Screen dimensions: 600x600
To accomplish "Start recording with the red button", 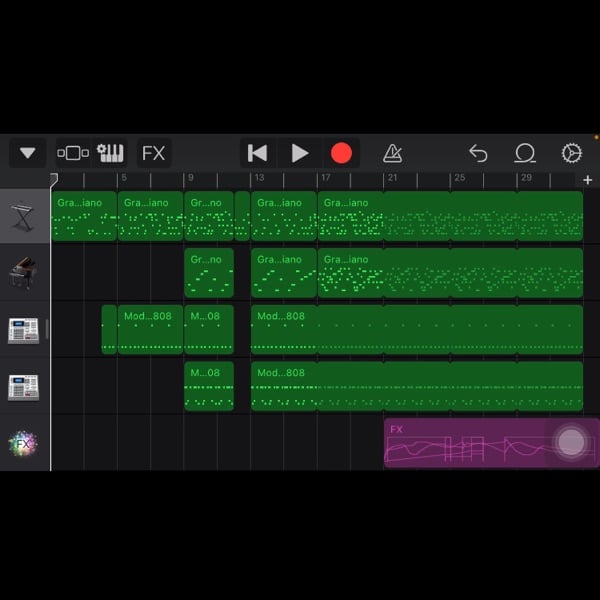I will tap(341, 153).
